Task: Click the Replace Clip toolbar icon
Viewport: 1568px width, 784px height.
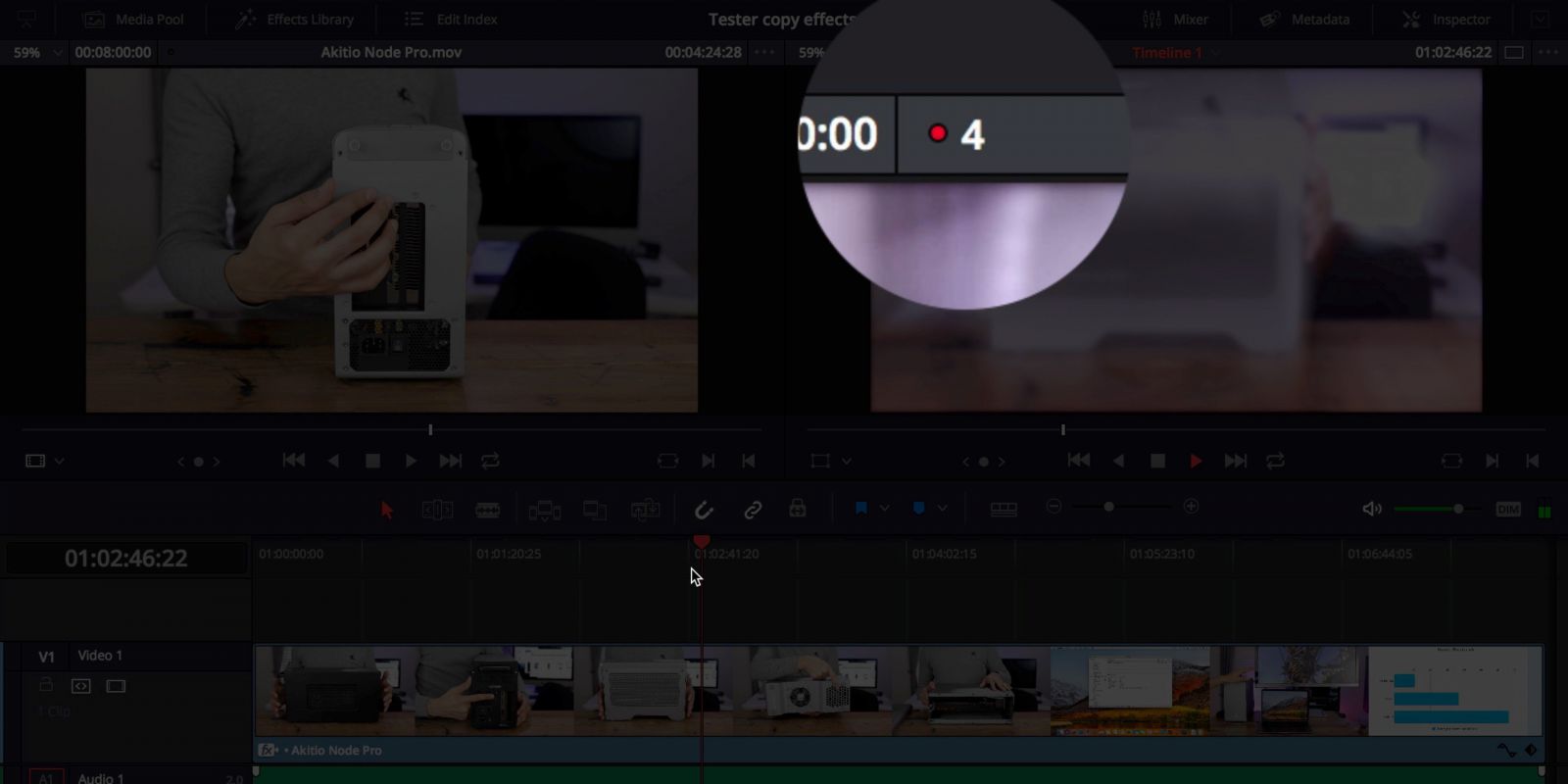Action: (645, 510)
